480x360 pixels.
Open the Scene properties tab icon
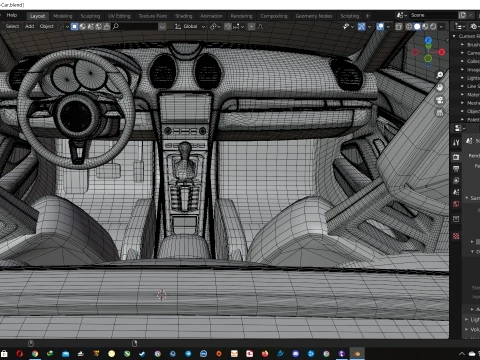pyautogui.click(x=456, y=192)
